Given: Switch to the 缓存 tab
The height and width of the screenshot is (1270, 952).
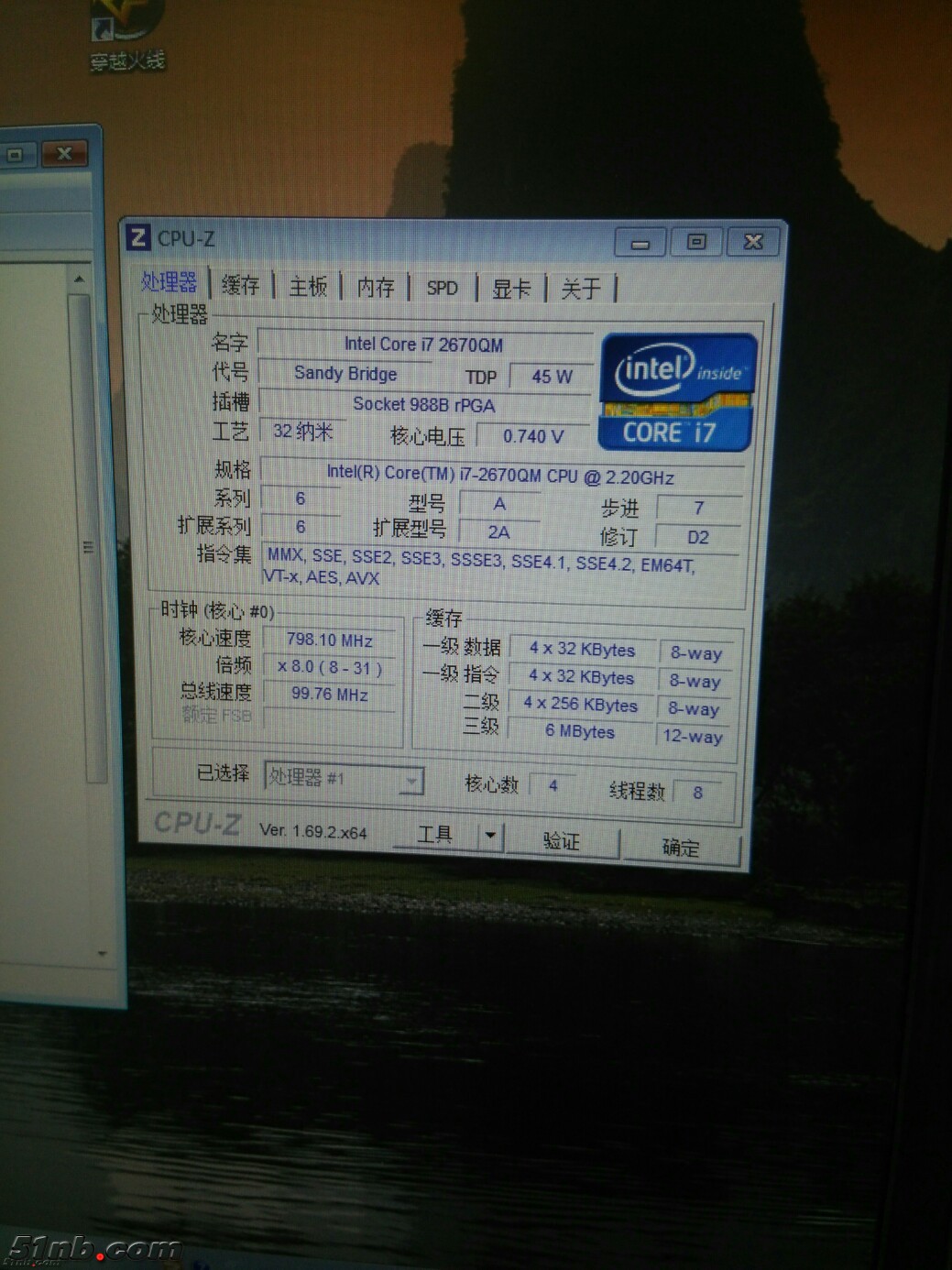Looking at the screenshot, I should point(241,286).
